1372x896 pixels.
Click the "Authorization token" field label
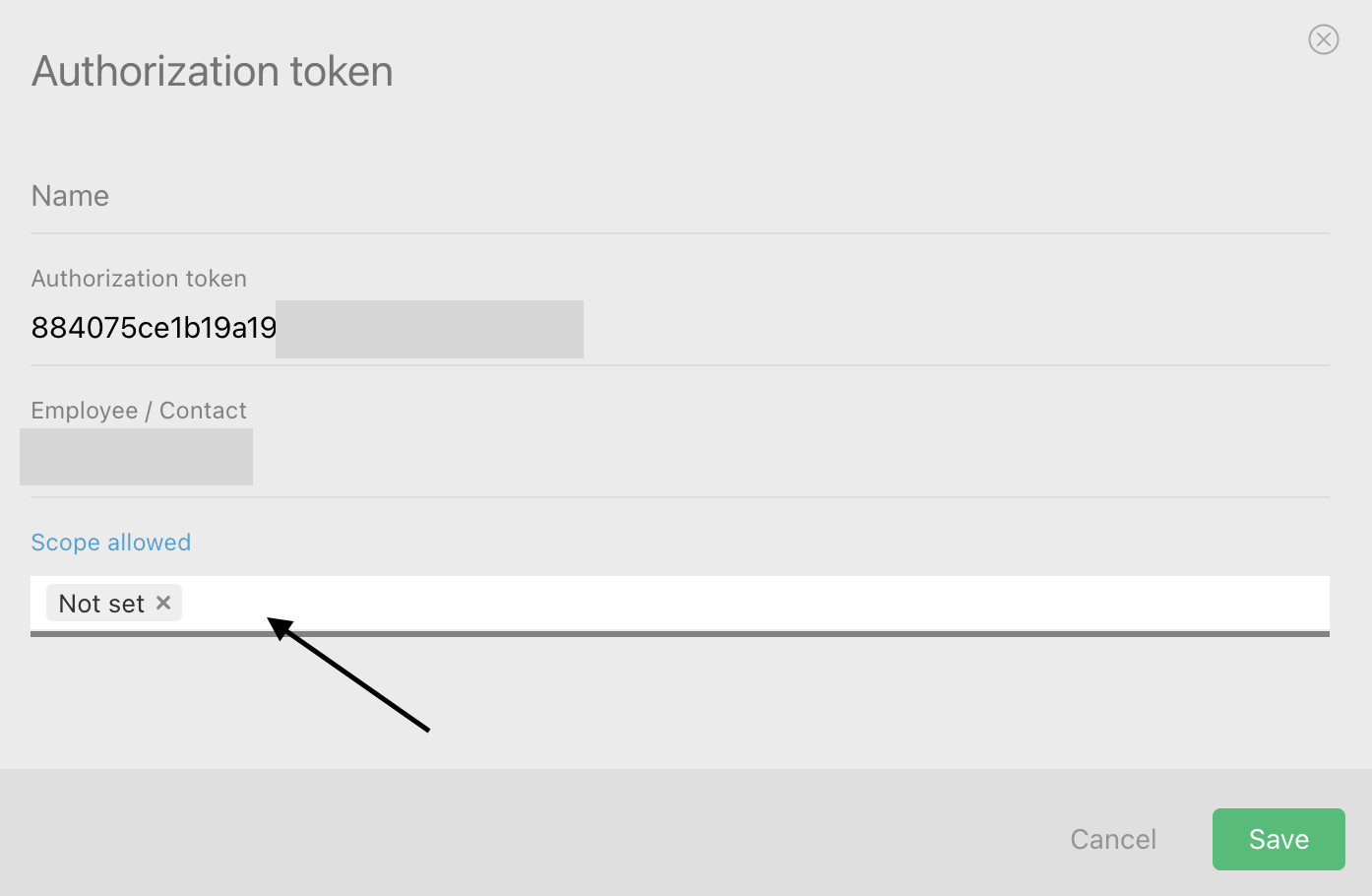tap(139, 279)
